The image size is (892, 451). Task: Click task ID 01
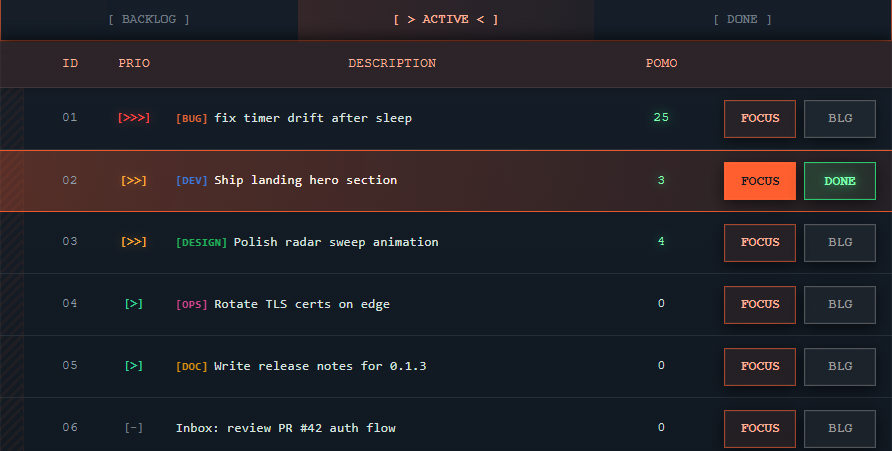(69, 118)
